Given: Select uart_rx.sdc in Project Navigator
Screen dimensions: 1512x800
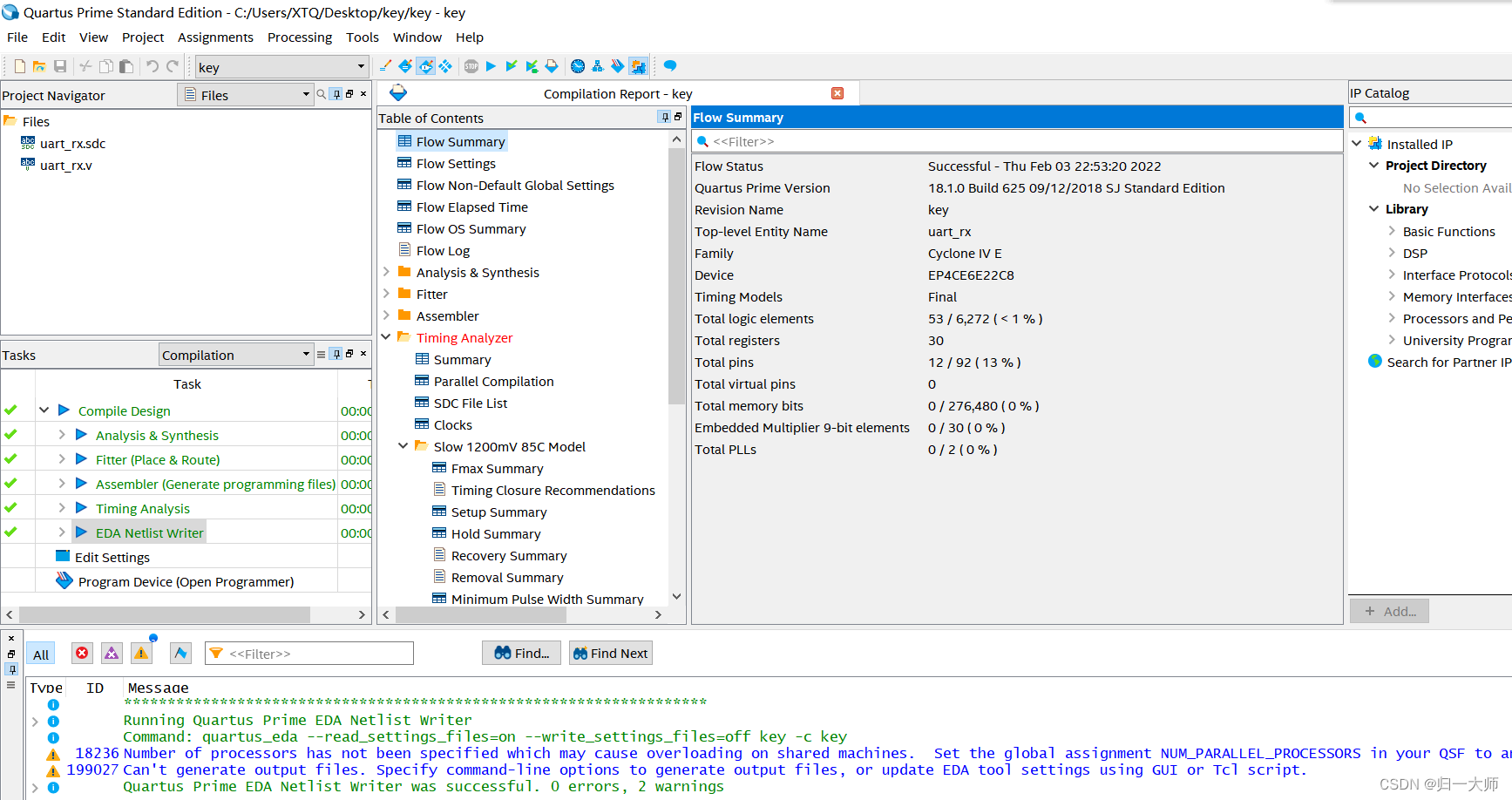Looking at the screenshot, I should tap(72, 143).
